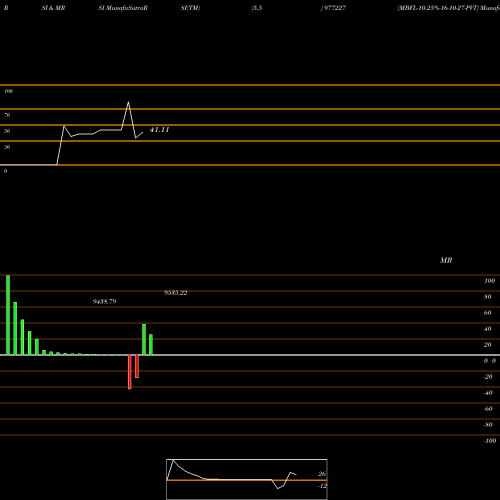Click the price label 9438.79
Viewport: 500px width, 500px height.
[x=104, y=302]
